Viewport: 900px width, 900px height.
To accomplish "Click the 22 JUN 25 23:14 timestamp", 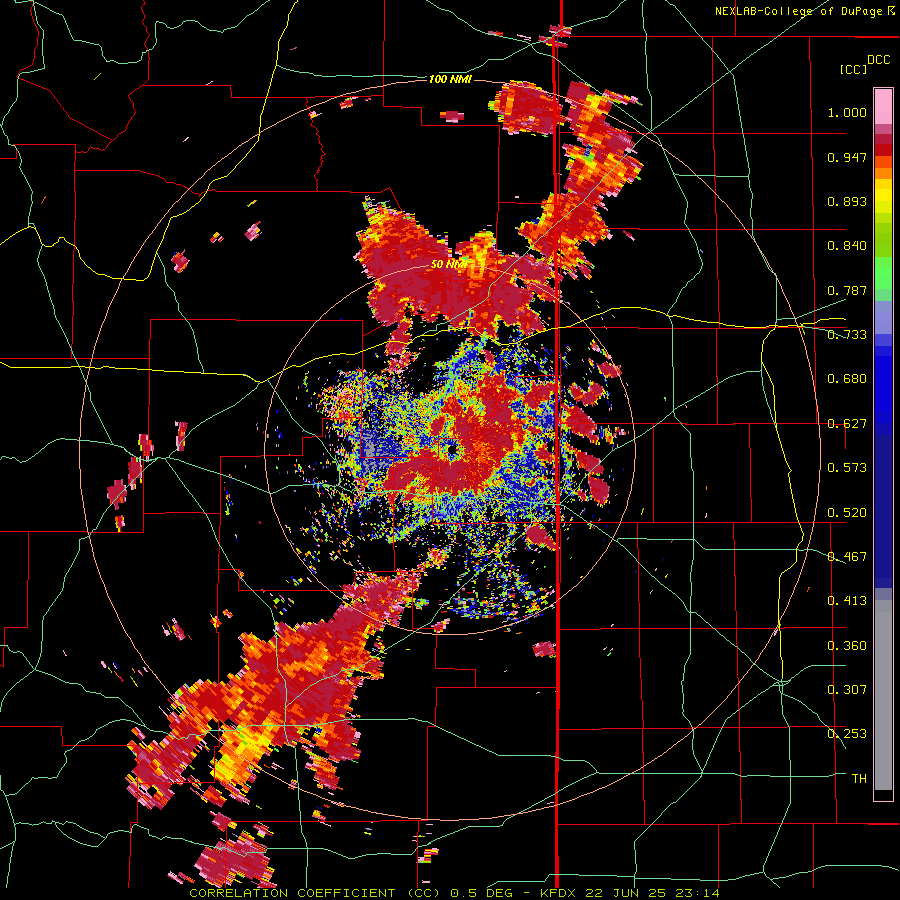I will coord(652,893).
